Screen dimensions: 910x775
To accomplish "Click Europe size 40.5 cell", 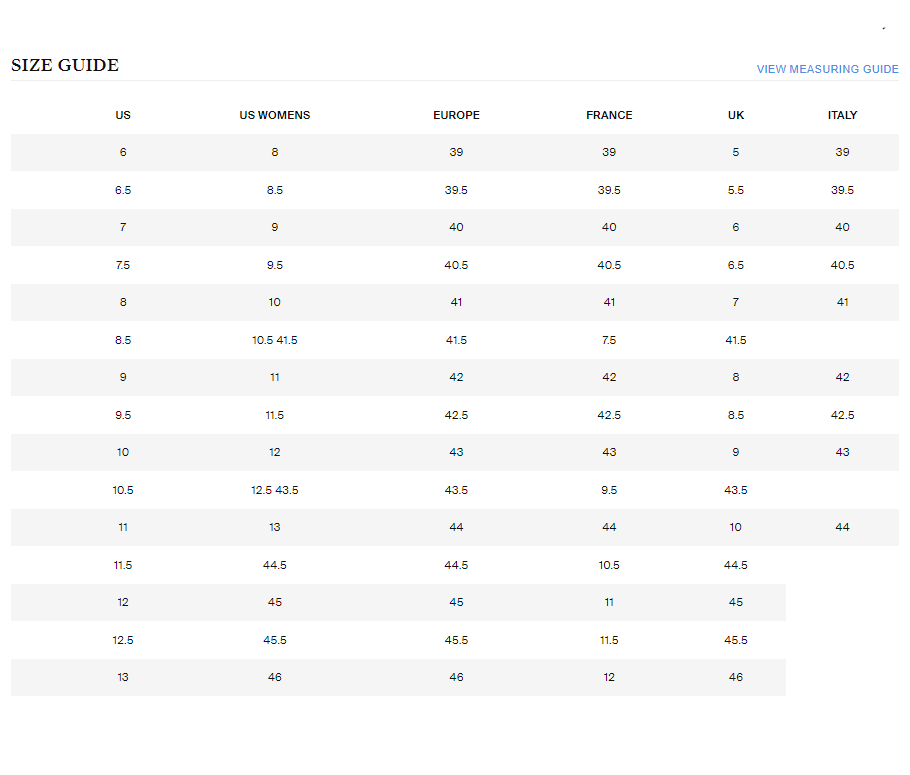I will click(x=456, y=265).
